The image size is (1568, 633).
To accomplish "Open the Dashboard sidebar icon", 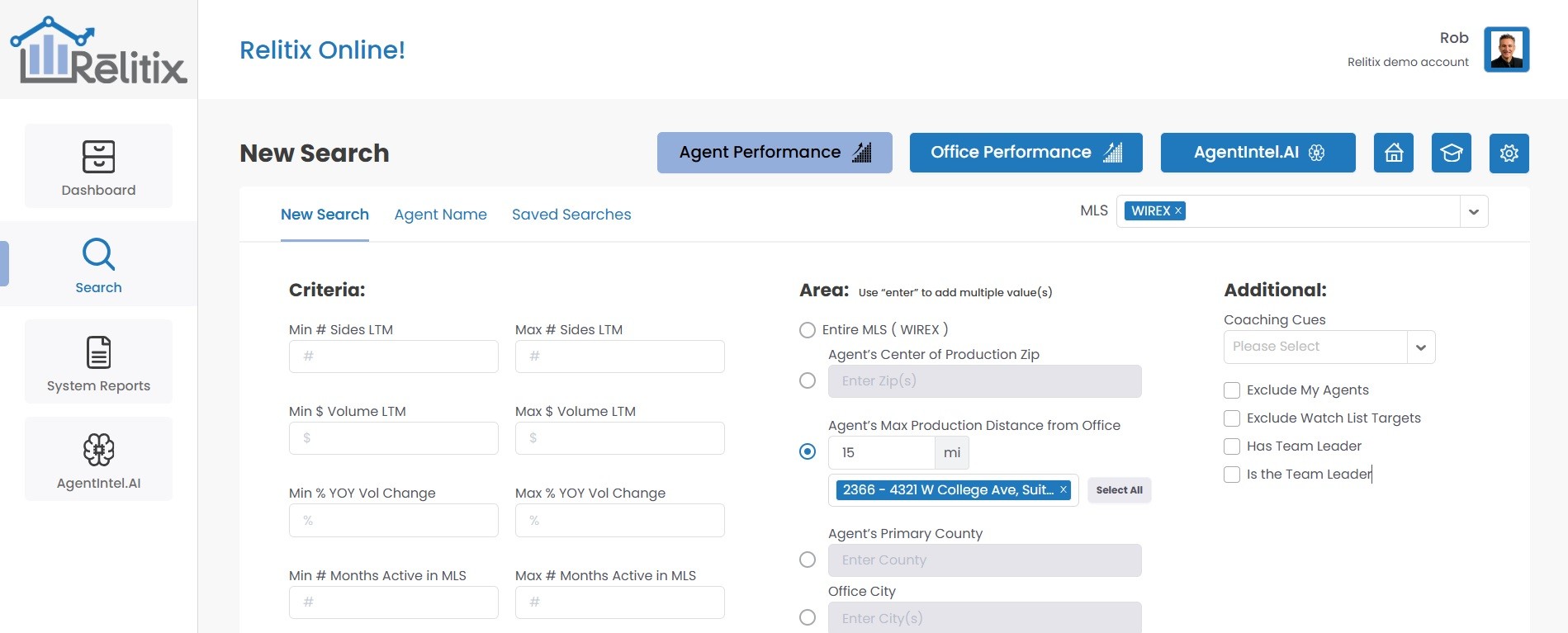I will click(x=98, y=156).
